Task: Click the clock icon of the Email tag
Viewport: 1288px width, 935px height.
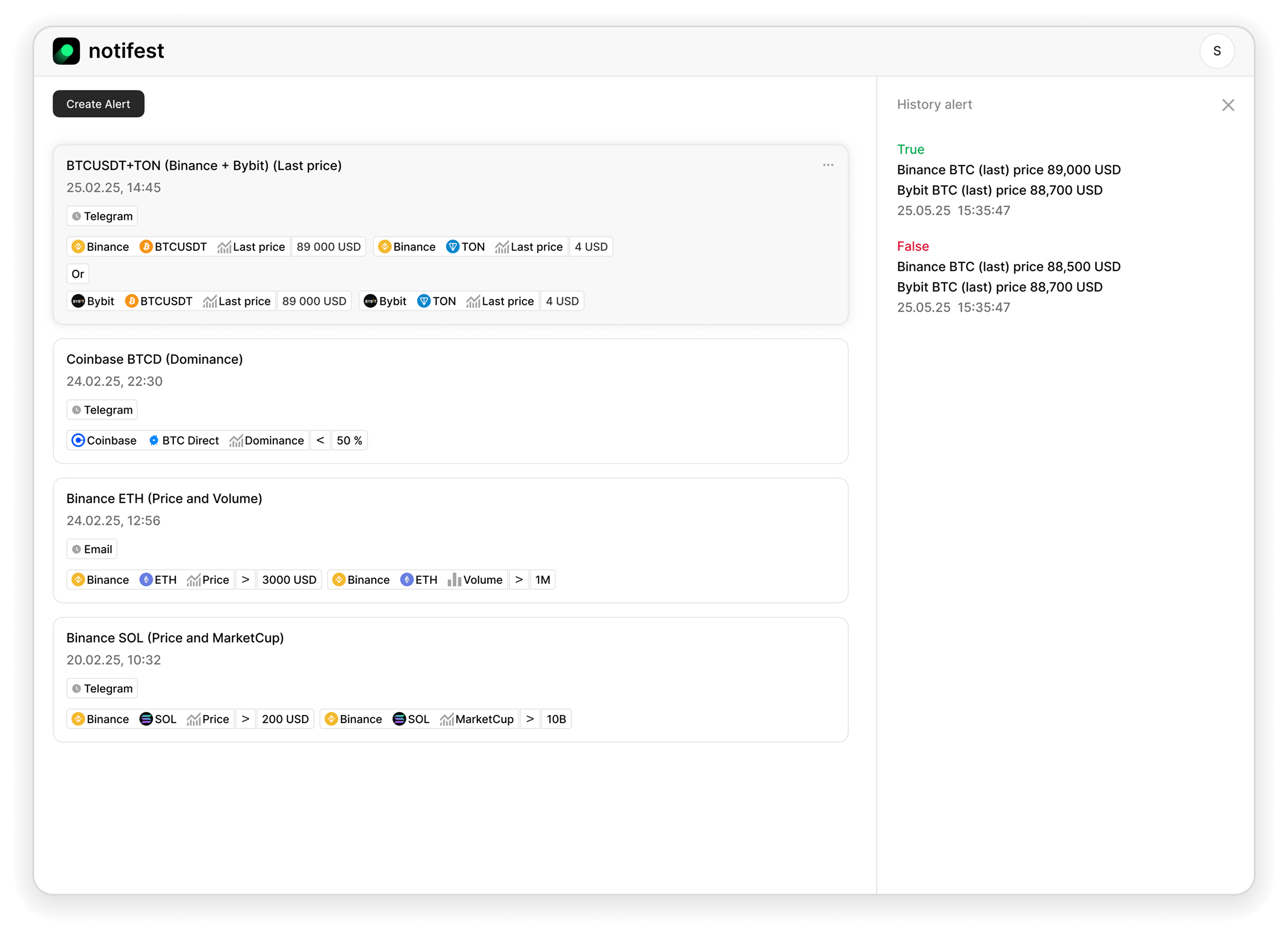Action: 77,549
